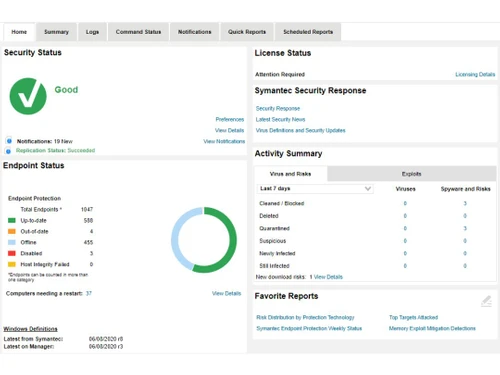Screen dimensions: 500x375
Task: Switch to Quick Reports tab
Action: tap(247, 32)
